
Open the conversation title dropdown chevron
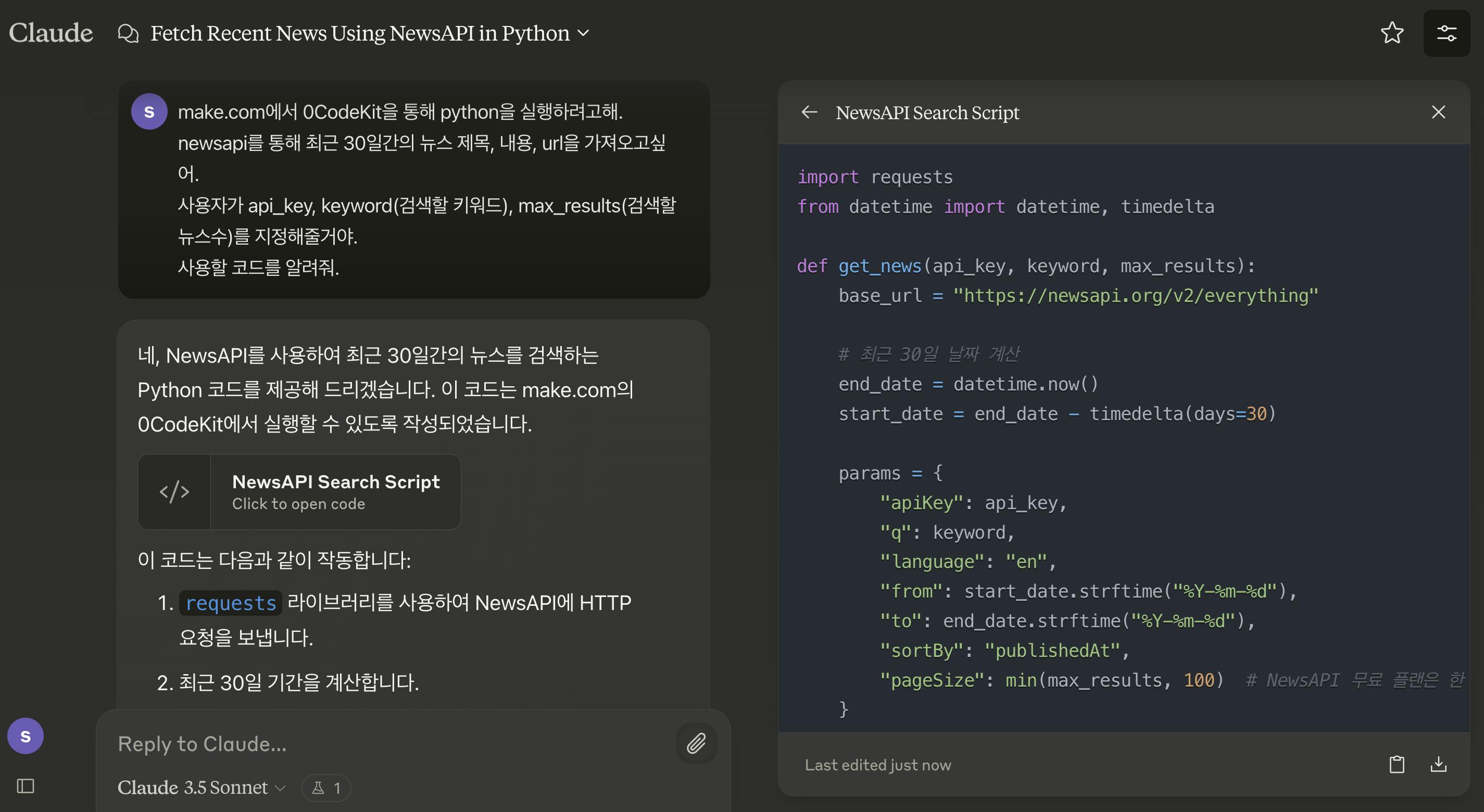[583, 33]
